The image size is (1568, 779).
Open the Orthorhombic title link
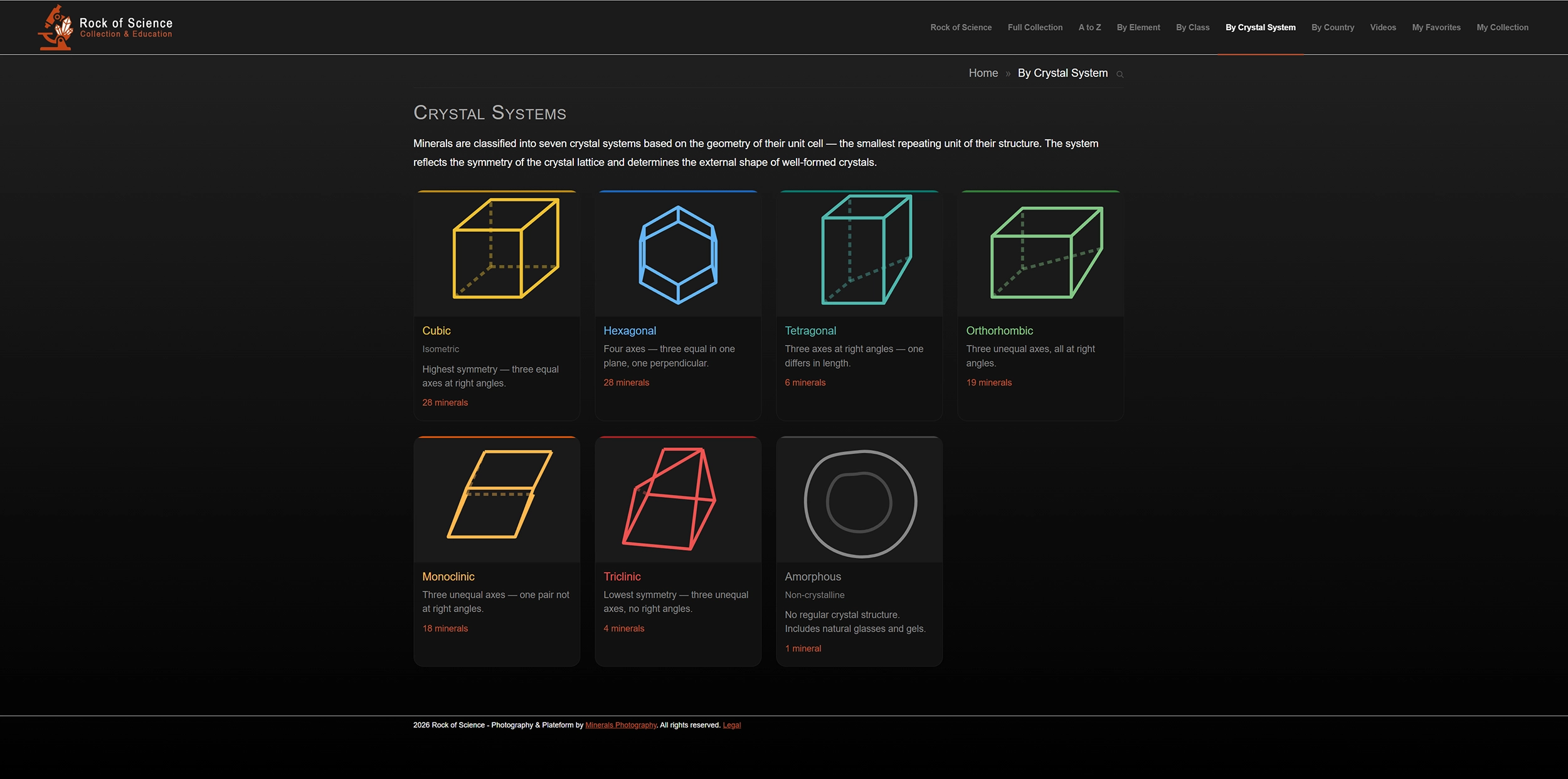point(999,331)
